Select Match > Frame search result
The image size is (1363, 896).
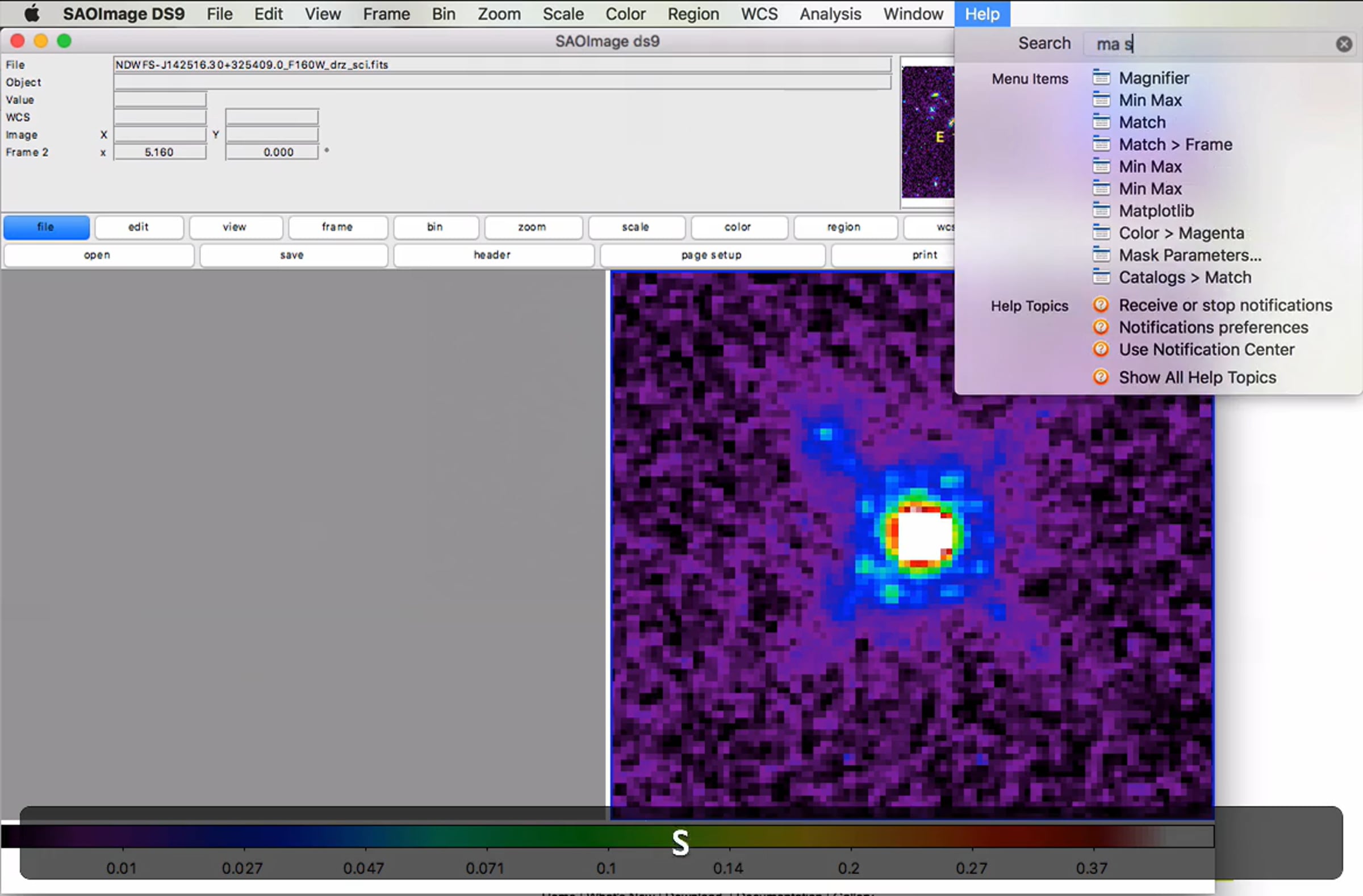click(x=1175, y=144)
